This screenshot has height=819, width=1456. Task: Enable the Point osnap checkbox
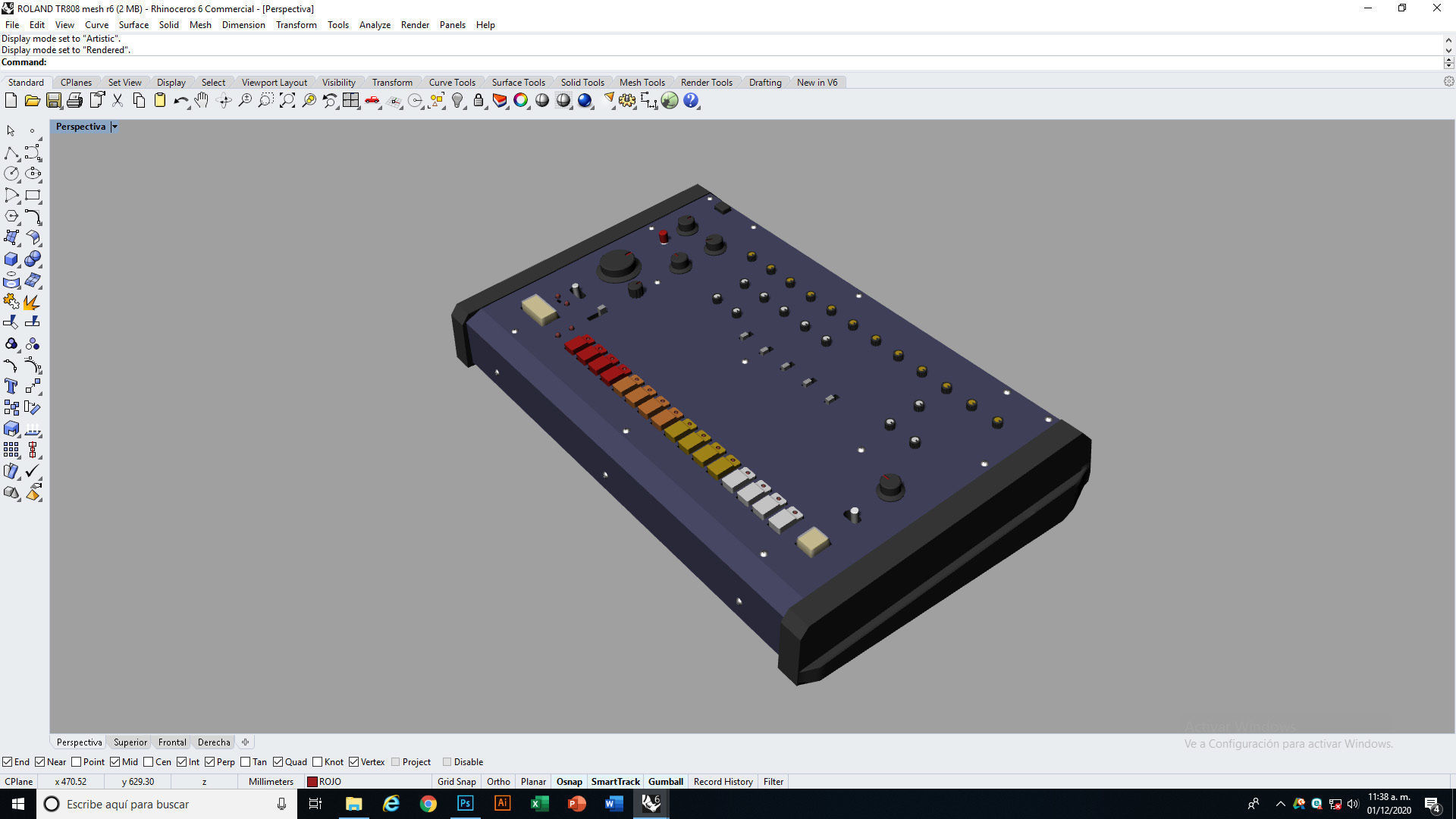[x=76, y=761]
